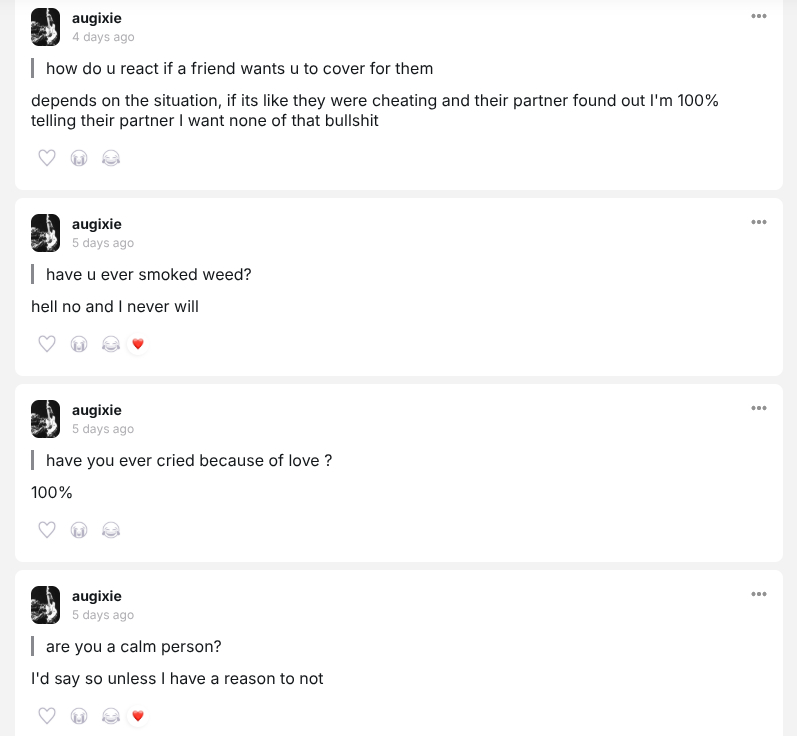
Task: Open augixie profile from the top post username
Action: (x=97, y=18)
